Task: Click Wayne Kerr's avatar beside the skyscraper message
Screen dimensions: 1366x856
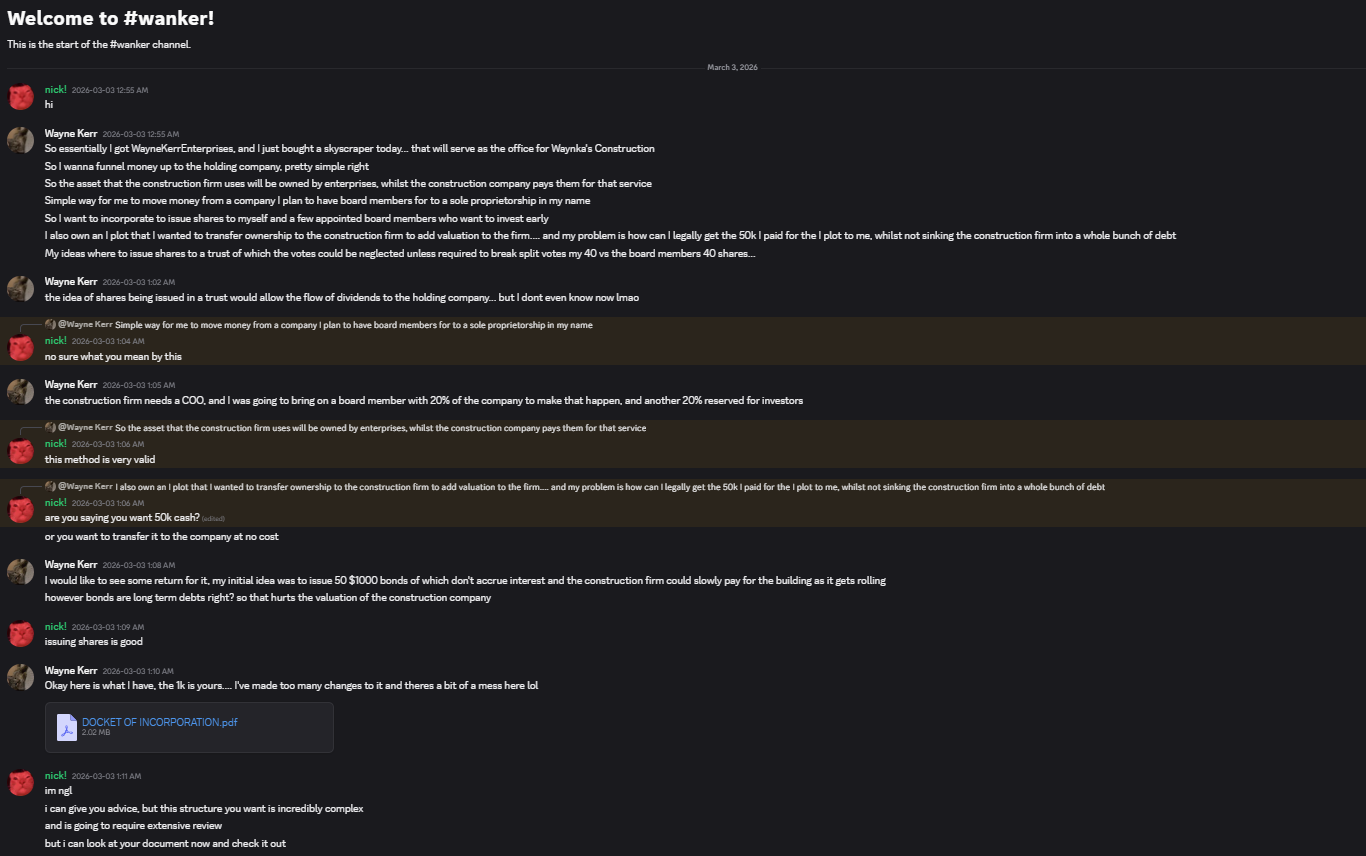Action: click(x=21, y=140)
